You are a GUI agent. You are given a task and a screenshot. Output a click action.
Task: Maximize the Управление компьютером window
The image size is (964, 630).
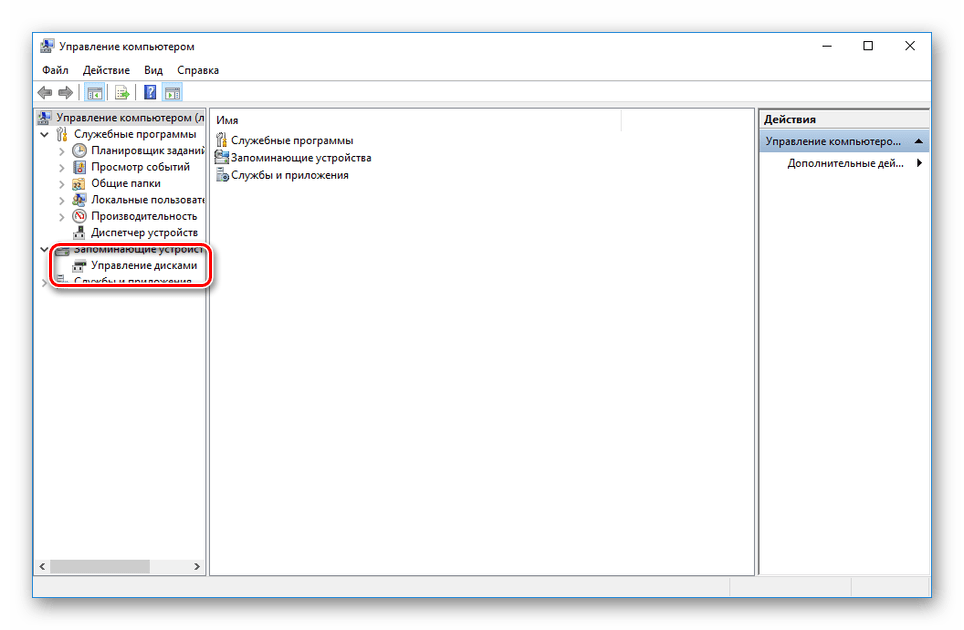868,46
